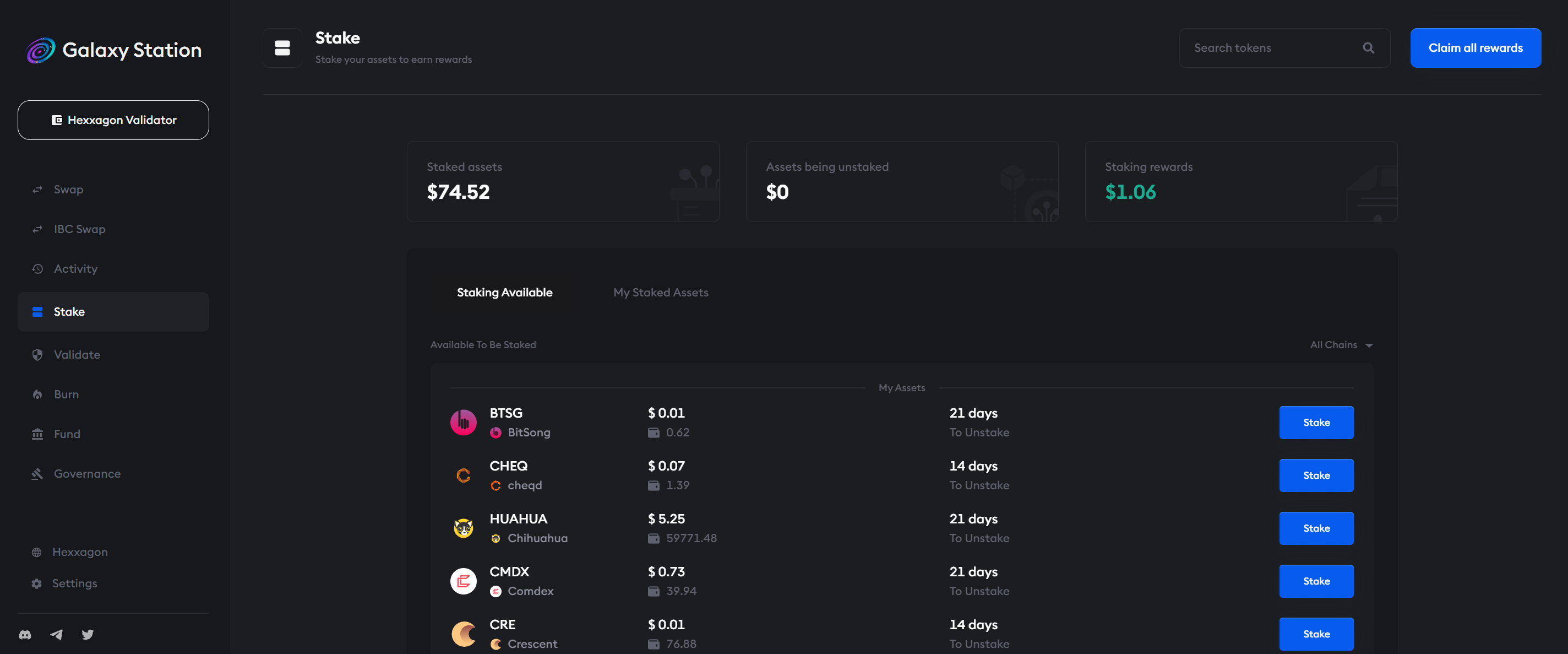The image size is (1568, 654).
Task: Click the Discord icon in sidebar footer
Action: (x=25, y=635)
